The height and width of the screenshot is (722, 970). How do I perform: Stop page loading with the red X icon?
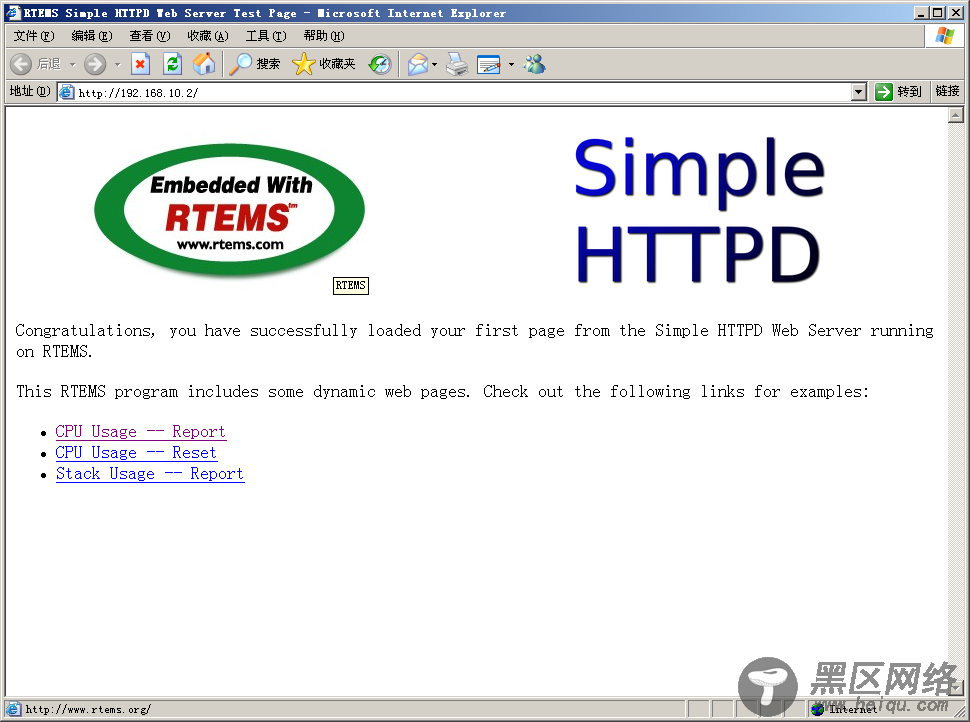tap(140, 64)
